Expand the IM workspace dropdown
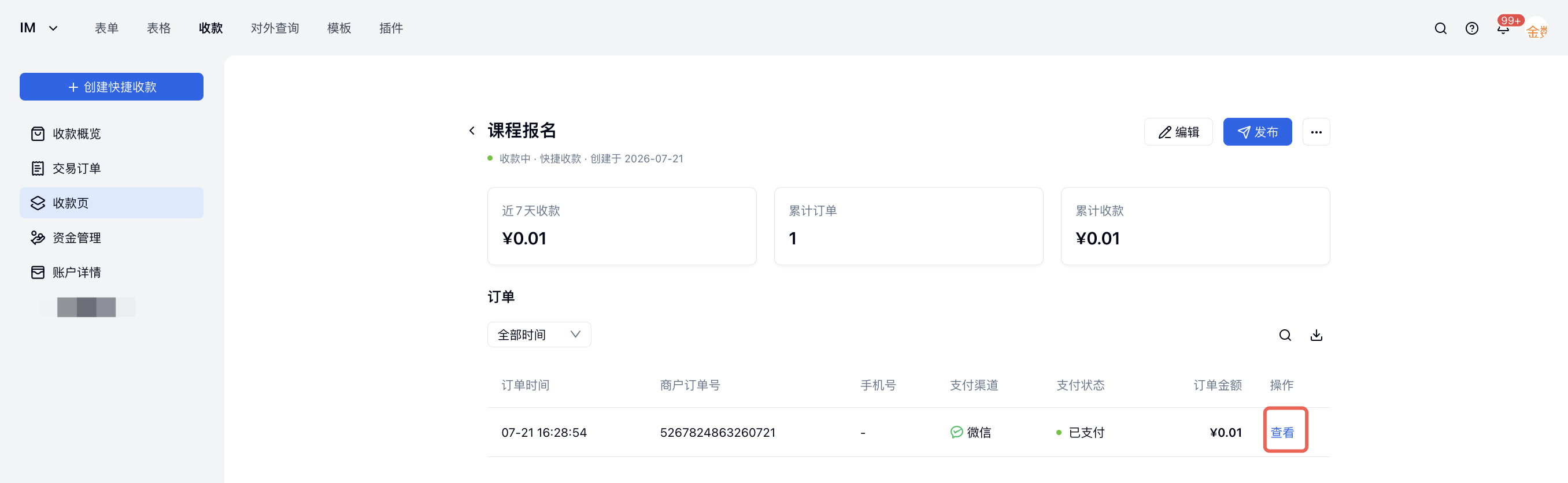 click(x=39, y=28)
